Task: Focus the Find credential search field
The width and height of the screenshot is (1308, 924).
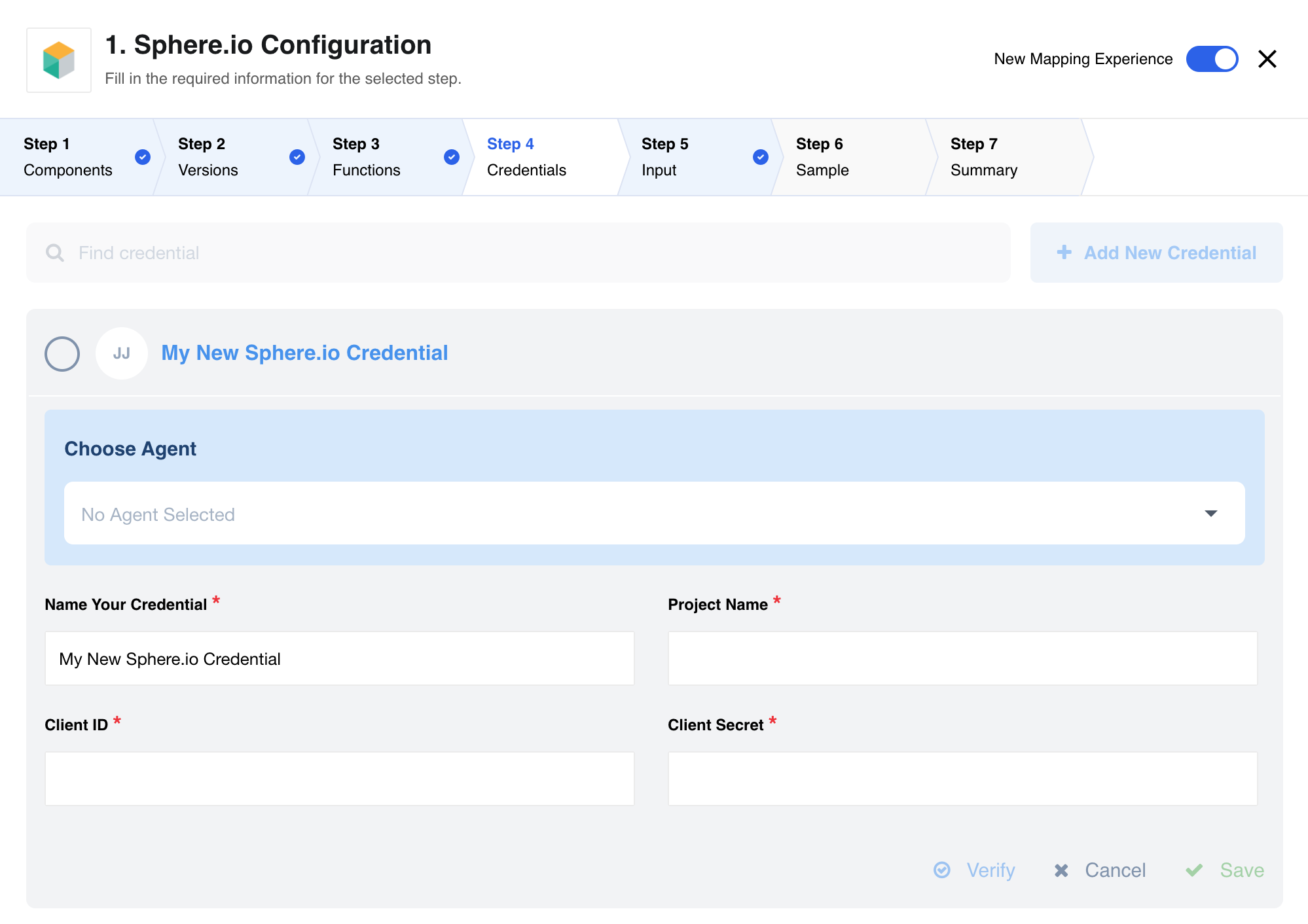Action: click(x=518, y=253)
